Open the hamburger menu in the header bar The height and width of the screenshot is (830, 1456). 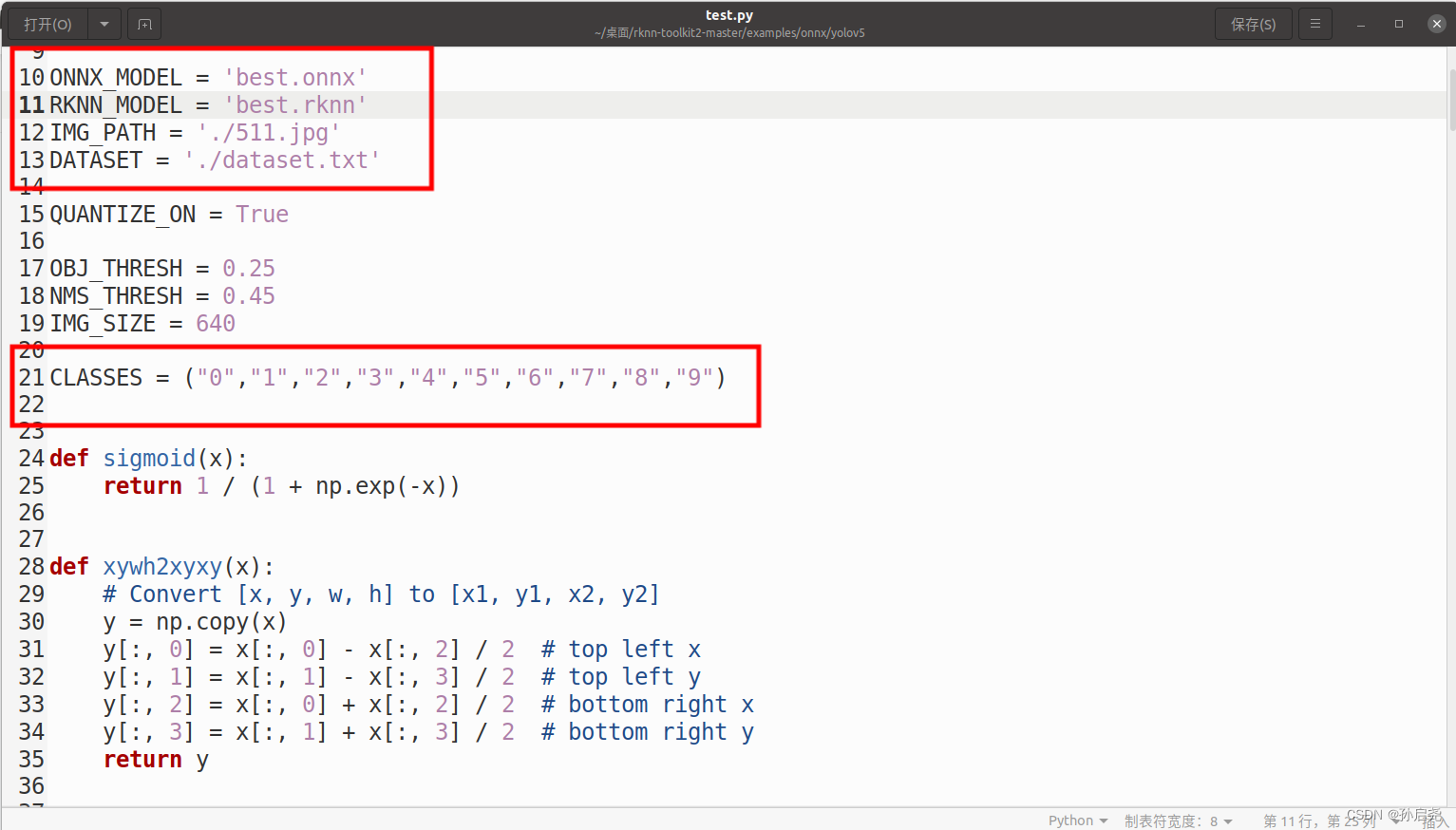(1315, 24)
